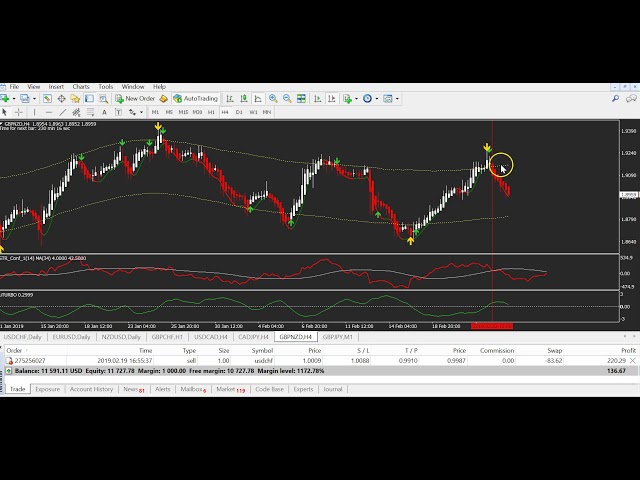Toggle the M15 timeframe button
The height and width of the screenshot is (480, 640).
[183, 112]
